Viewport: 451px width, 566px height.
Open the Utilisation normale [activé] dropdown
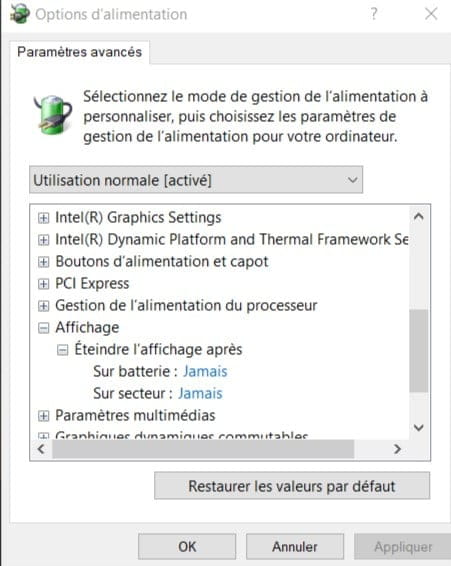(x=196, y=180)
